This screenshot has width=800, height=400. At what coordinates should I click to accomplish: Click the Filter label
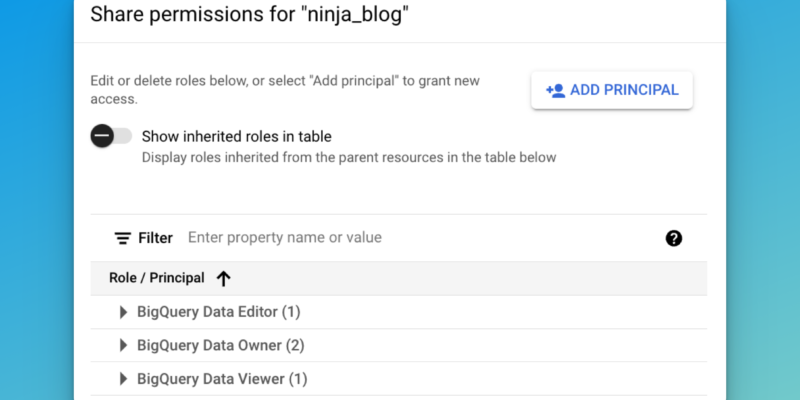click(x=156, y=238)
